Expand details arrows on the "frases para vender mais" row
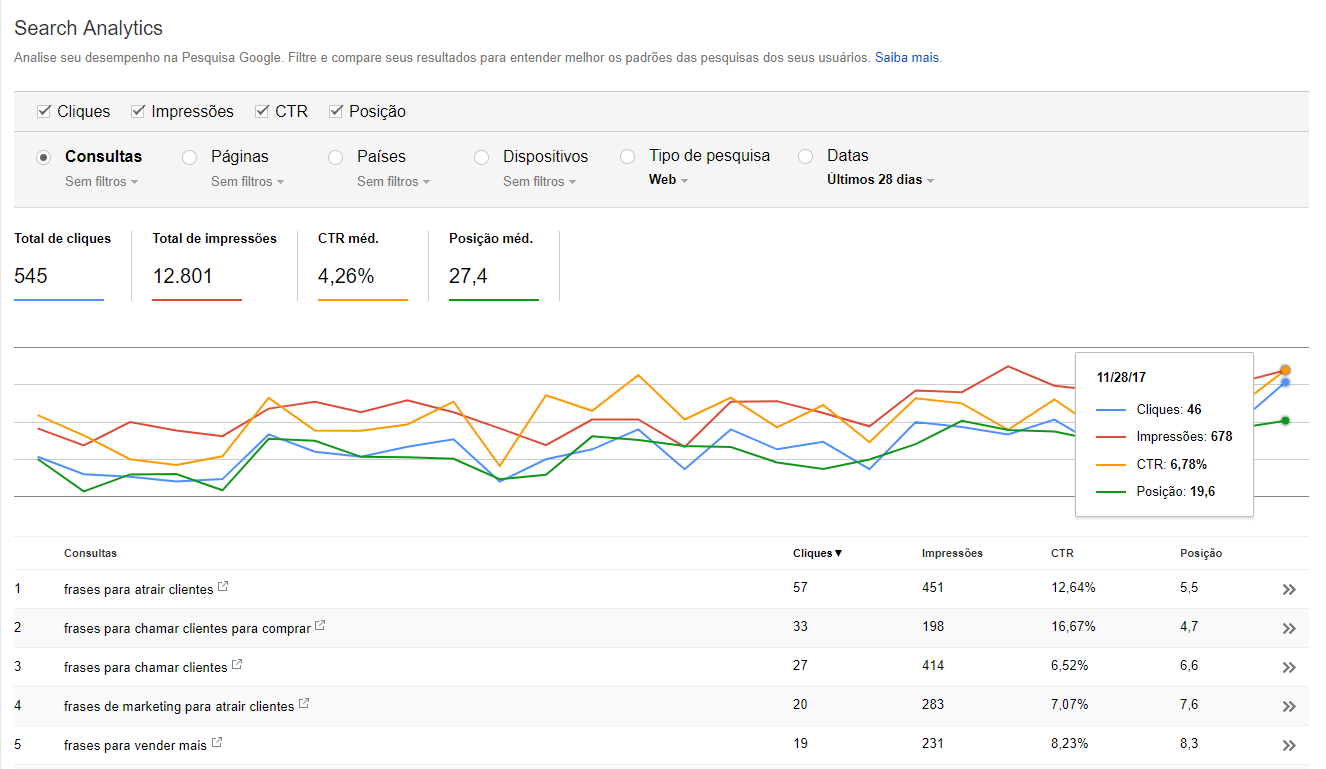Image resolution: width=1326 pixels, height=769 pixels. coord(1290,744)
